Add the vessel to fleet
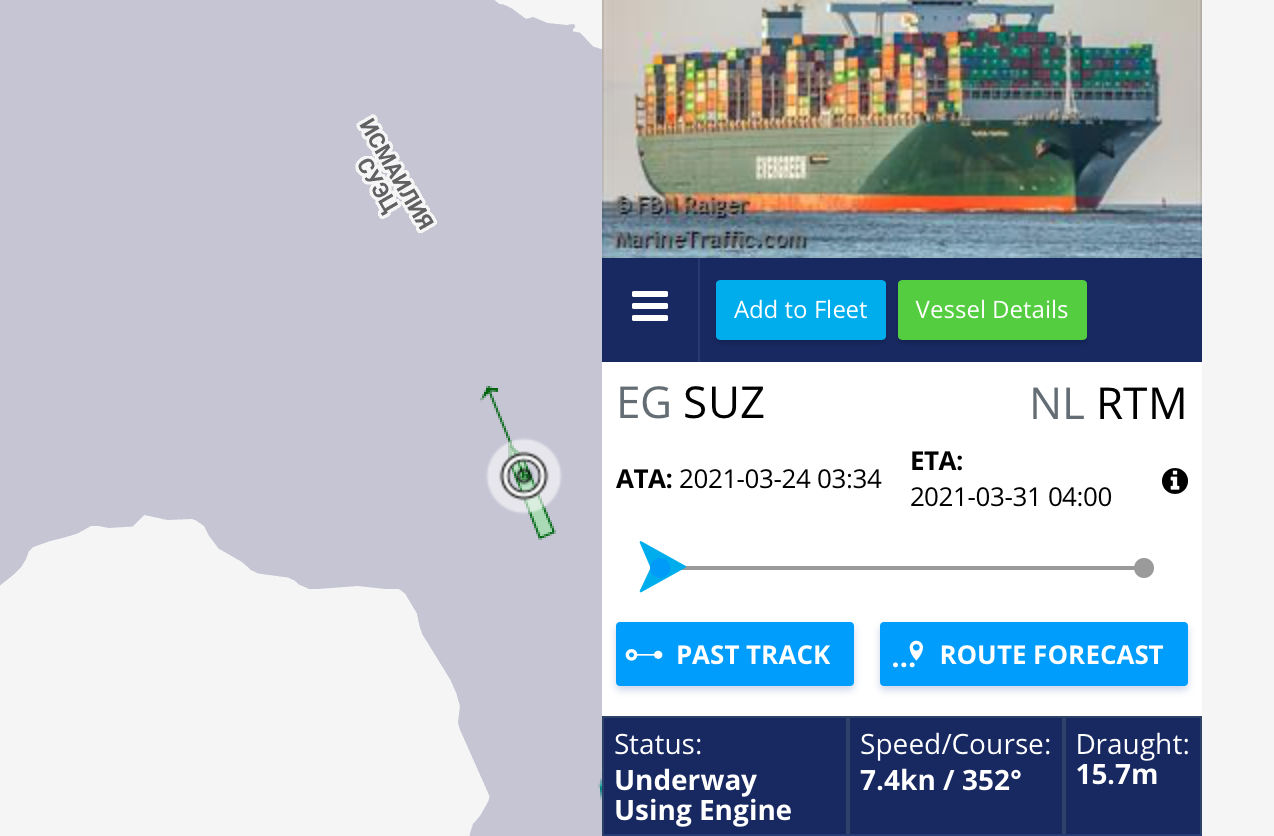Image resolution: width=1274 pixels, height=836 pixels. (x=801, y=310)
